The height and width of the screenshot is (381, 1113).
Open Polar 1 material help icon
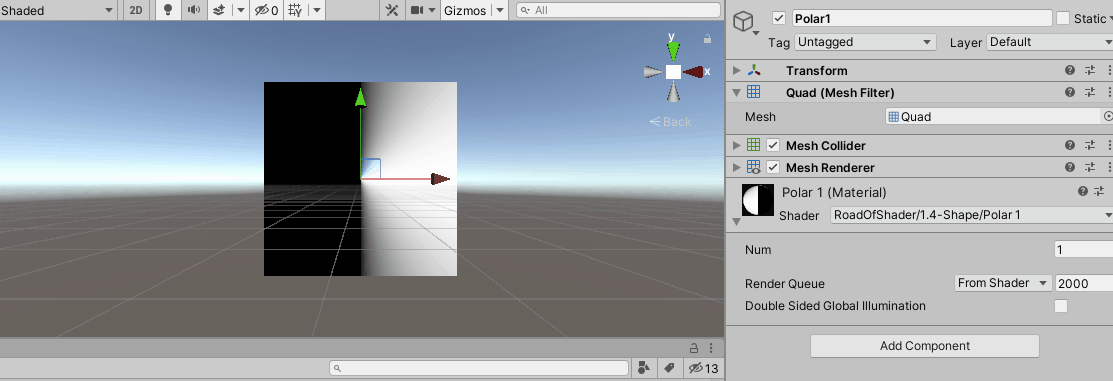[1082, 192]
